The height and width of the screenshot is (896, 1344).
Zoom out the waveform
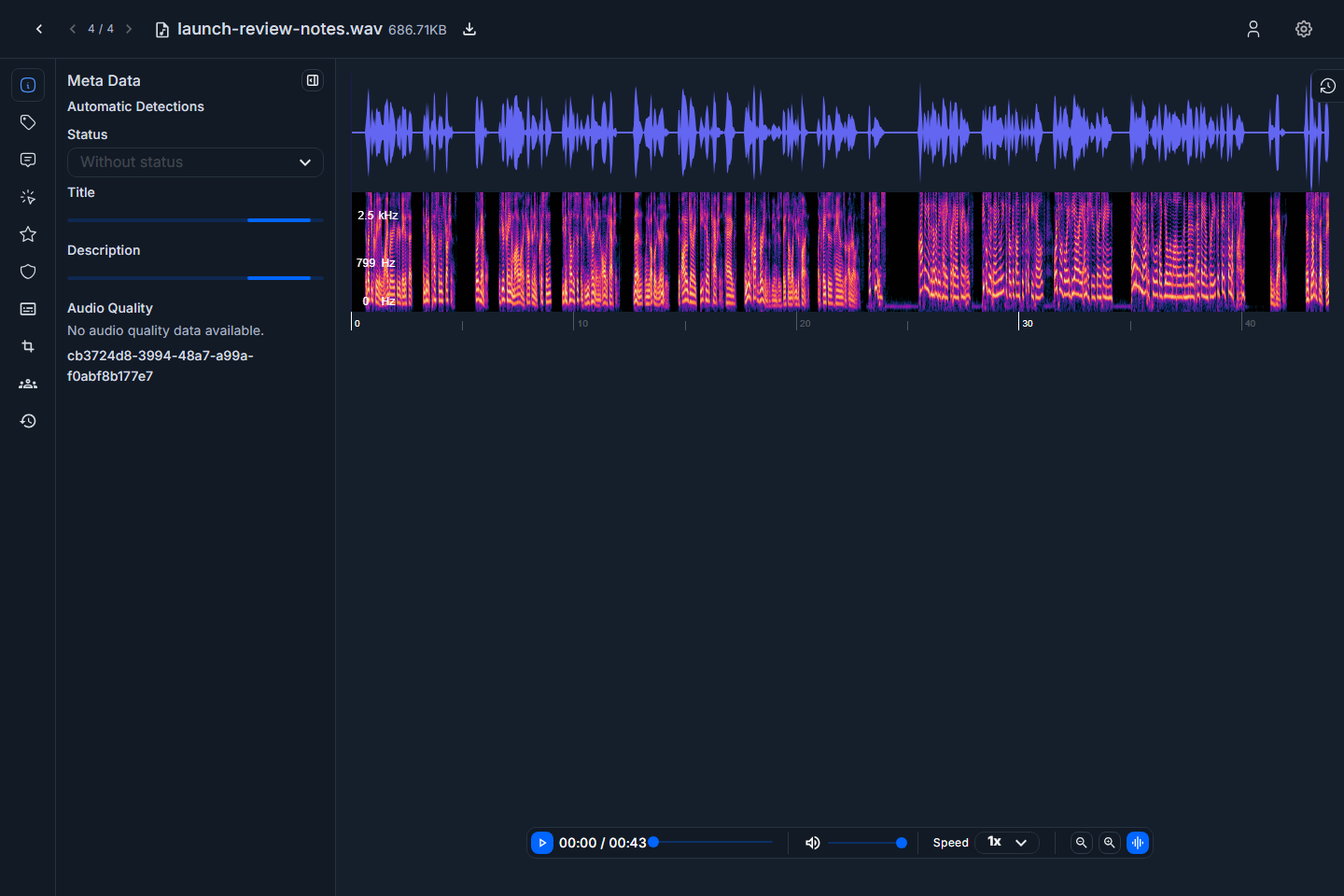[x=1082, y=843]
